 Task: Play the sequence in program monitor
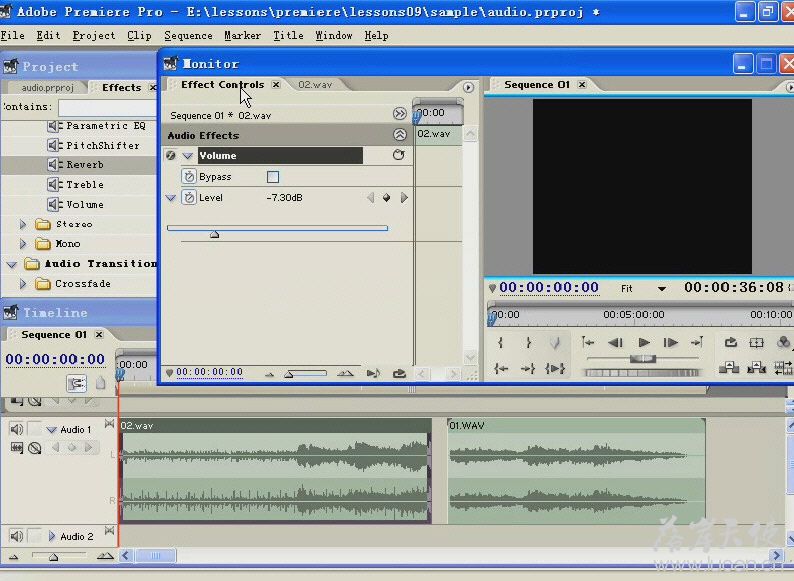coord(644,343)
